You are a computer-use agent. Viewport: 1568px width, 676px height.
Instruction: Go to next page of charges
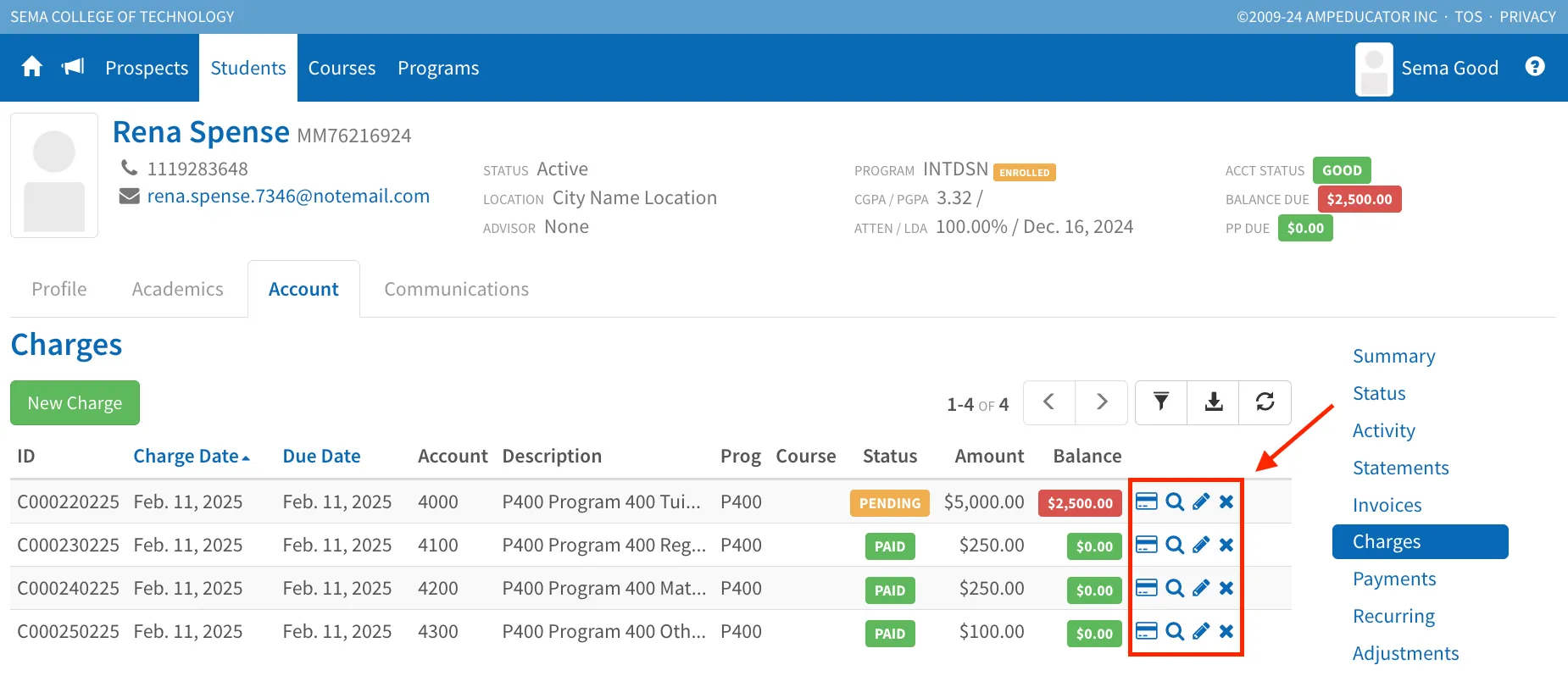(1101, 402)
